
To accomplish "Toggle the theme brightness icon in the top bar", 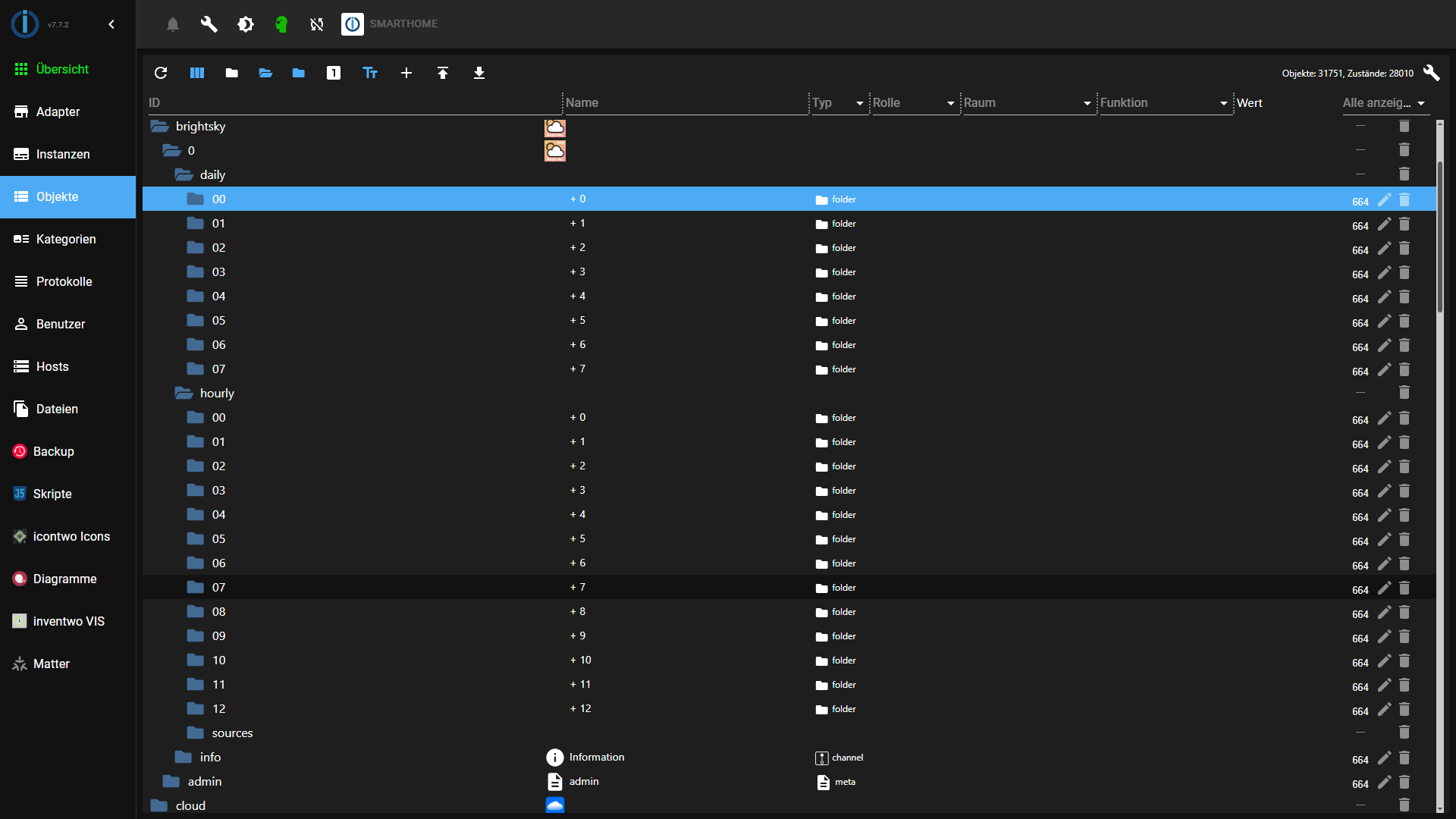I will [x=246, y=24].
